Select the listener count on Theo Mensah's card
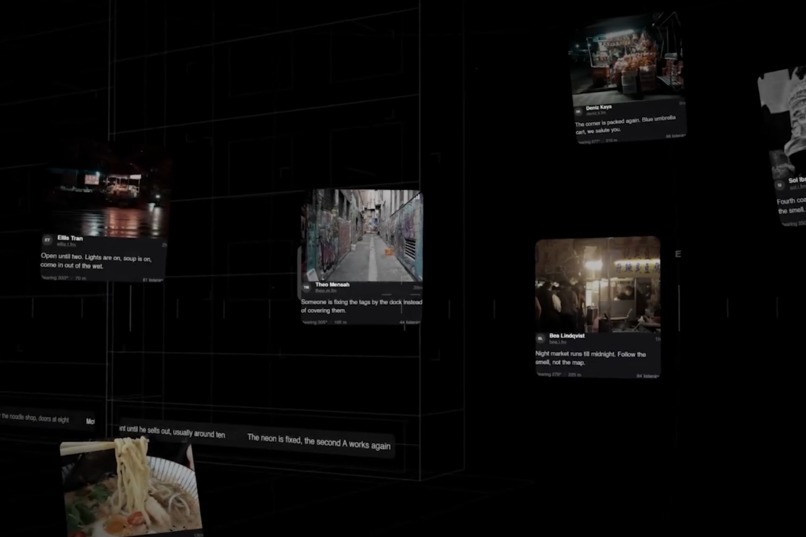Image resolution: width=806 pixels, height=537 pixels. (x=410, y=322)
